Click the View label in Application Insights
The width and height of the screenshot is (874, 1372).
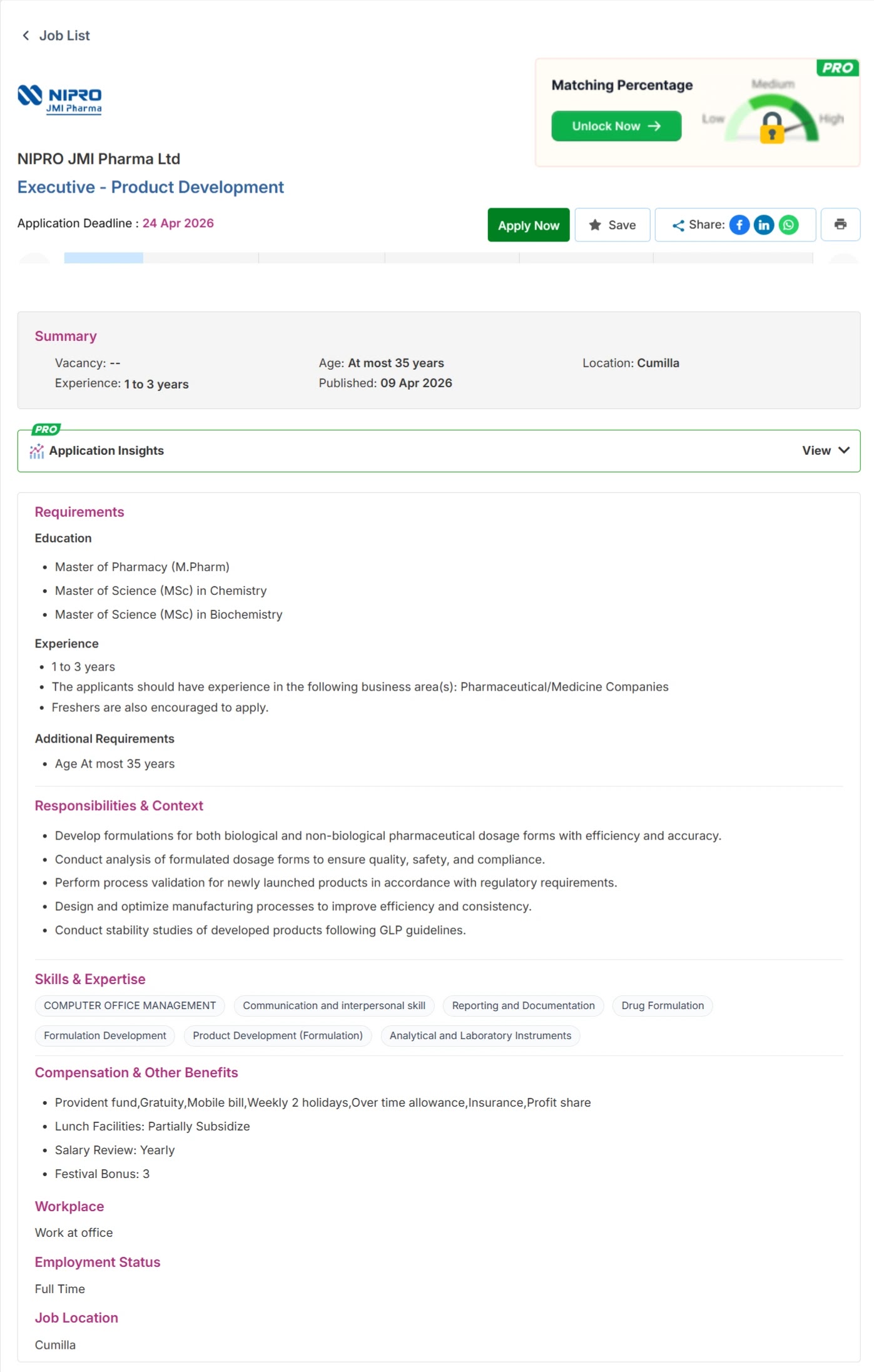coord(816,450)
